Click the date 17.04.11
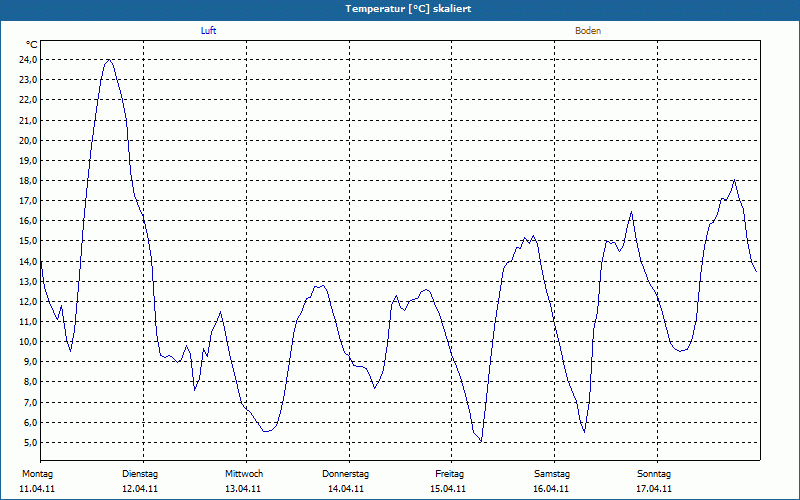Viewport: 800px width, 500px height. (x=654, y=489)
